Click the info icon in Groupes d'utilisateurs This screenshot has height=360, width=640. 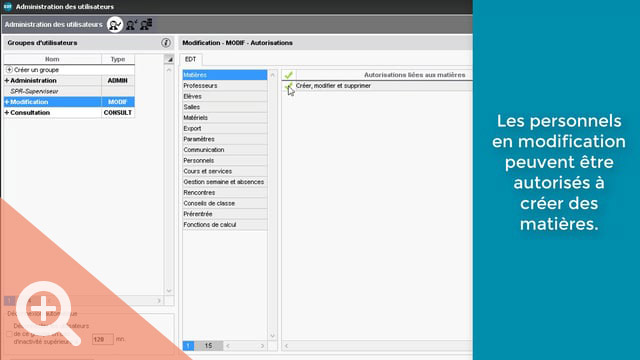click(x=166, y=42)
